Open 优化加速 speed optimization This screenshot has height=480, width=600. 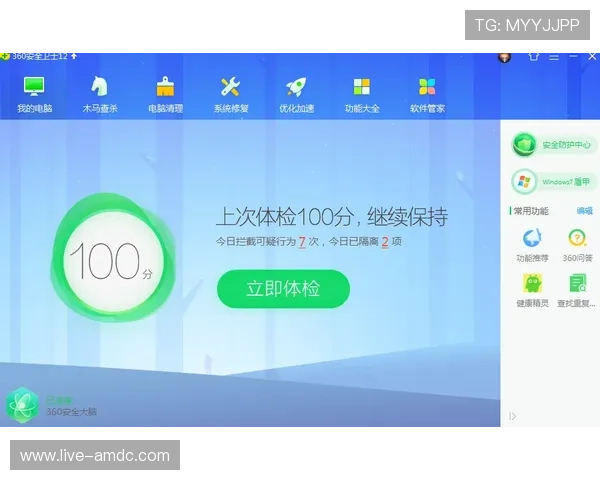click(x=296, y=95)
